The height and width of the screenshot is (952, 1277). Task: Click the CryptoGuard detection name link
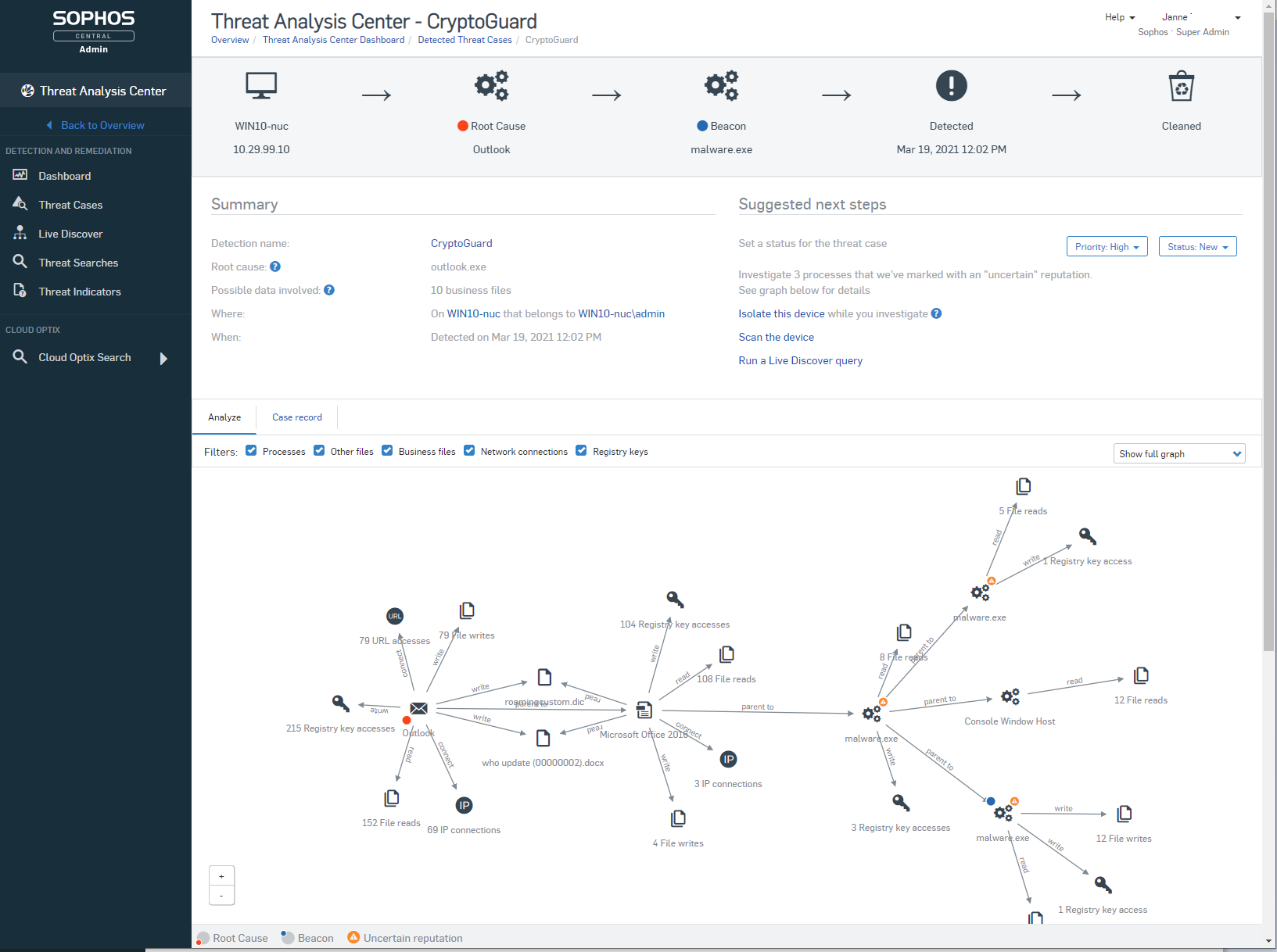[x=461, y=243]
